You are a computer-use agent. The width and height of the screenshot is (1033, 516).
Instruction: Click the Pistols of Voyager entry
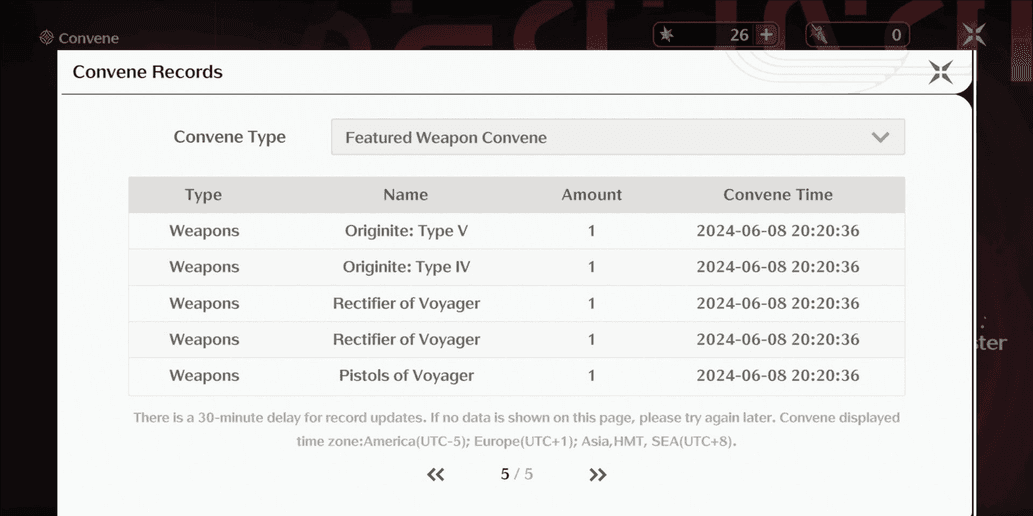point(406,376)
